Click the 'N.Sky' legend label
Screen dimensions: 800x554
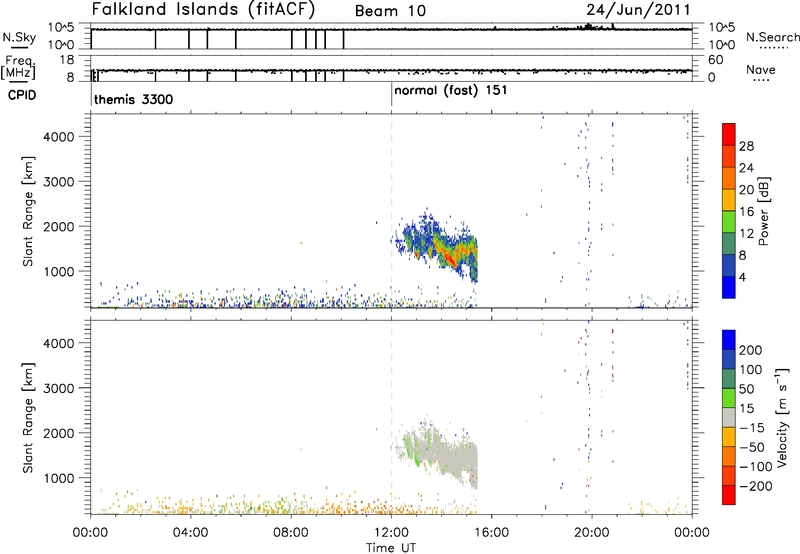pyautogui.click(x=19, y=37)
